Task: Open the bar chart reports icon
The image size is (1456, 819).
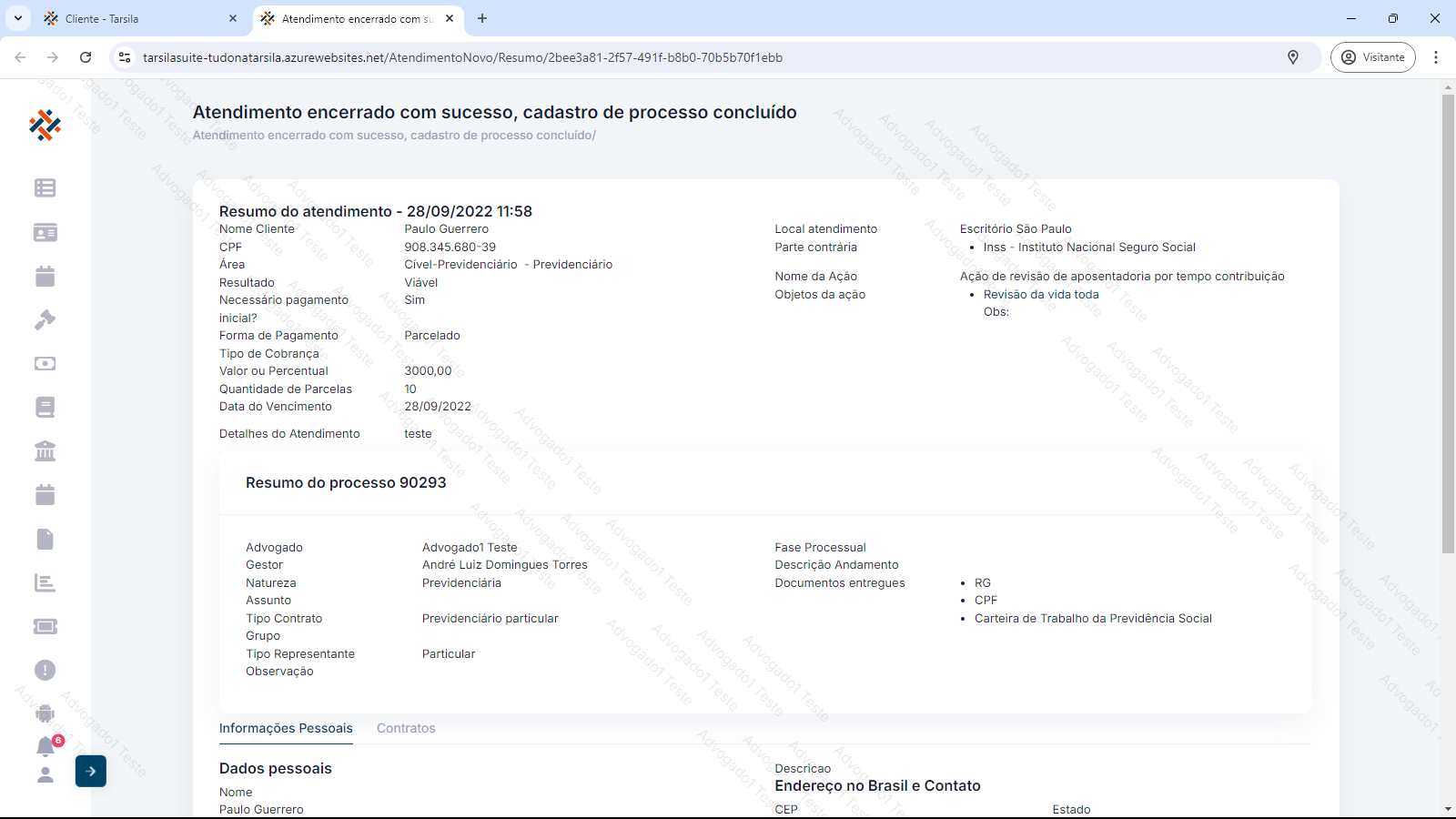Action: click(45, 582)
